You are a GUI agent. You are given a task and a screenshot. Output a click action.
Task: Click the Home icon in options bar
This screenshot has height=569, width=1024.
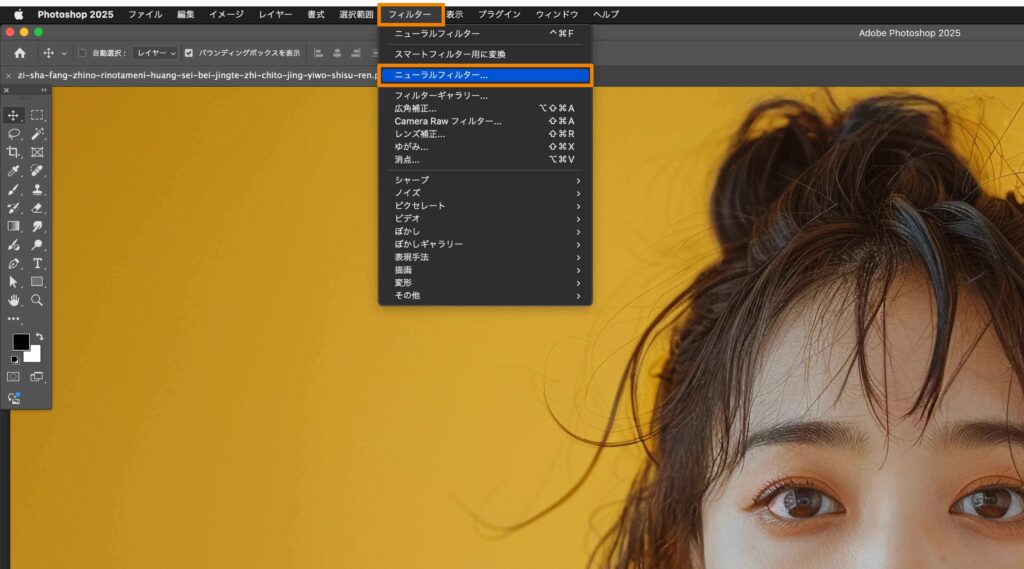[x=19, y=53]
